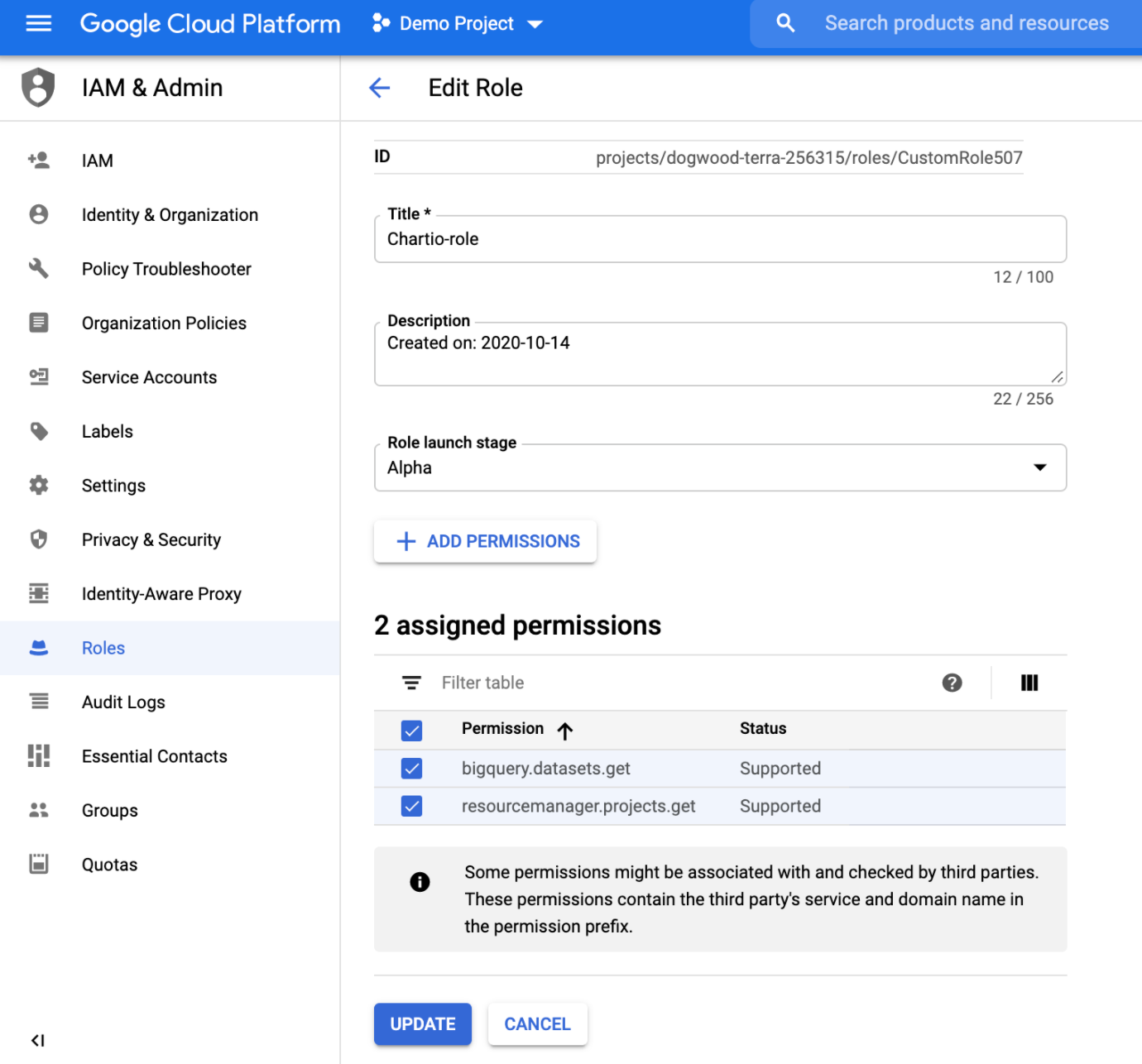Click the Search products and resources field
Image resolution: width=1142 pixels, height=1064 pixels.
[x=967, y=23]
